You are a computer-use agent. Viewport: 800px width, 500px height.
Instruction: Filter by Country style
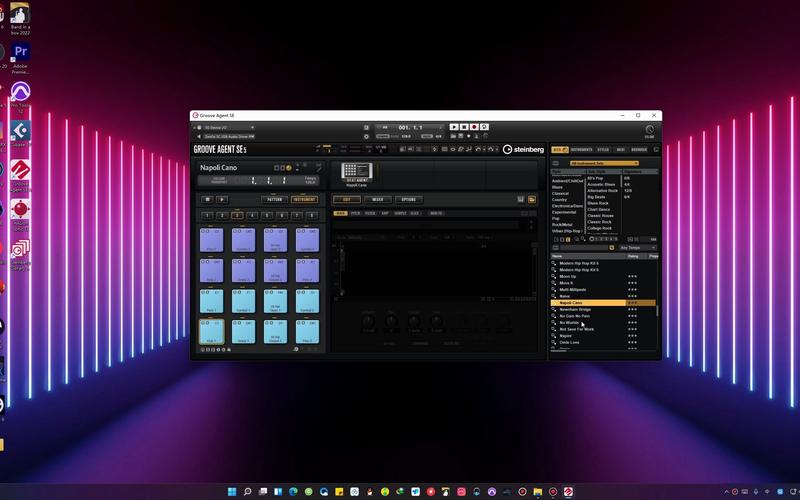click(559, 199)
